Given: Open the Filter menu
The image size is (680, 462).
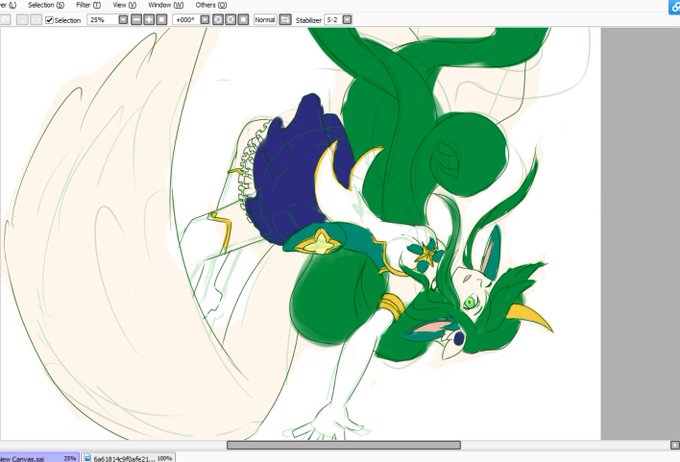Looking at the screenshot, I should [x=88, y=5].
